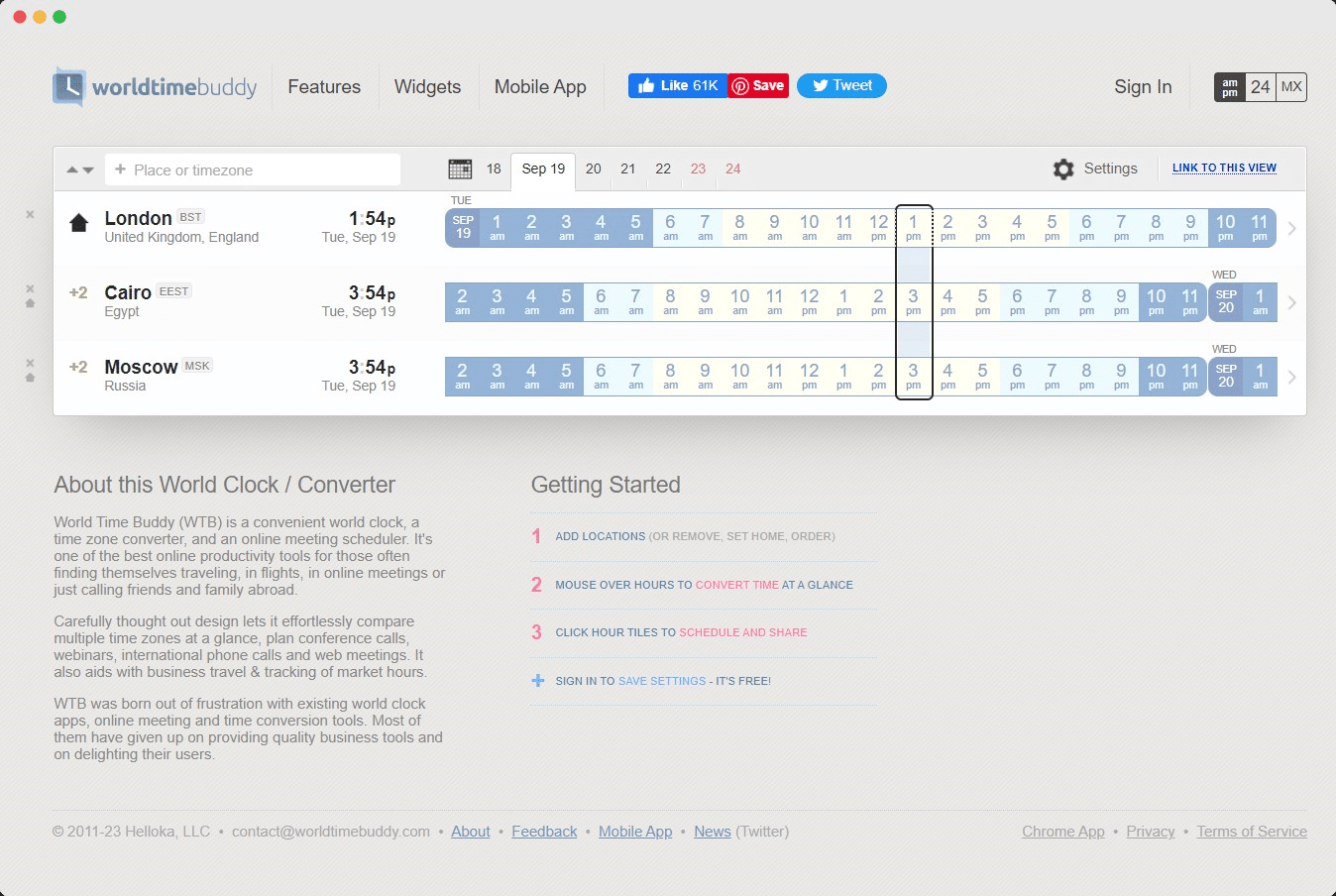Select London's 1 pm hour tile
This screenshot has width=1336, height=896.
tap(913, 228)
